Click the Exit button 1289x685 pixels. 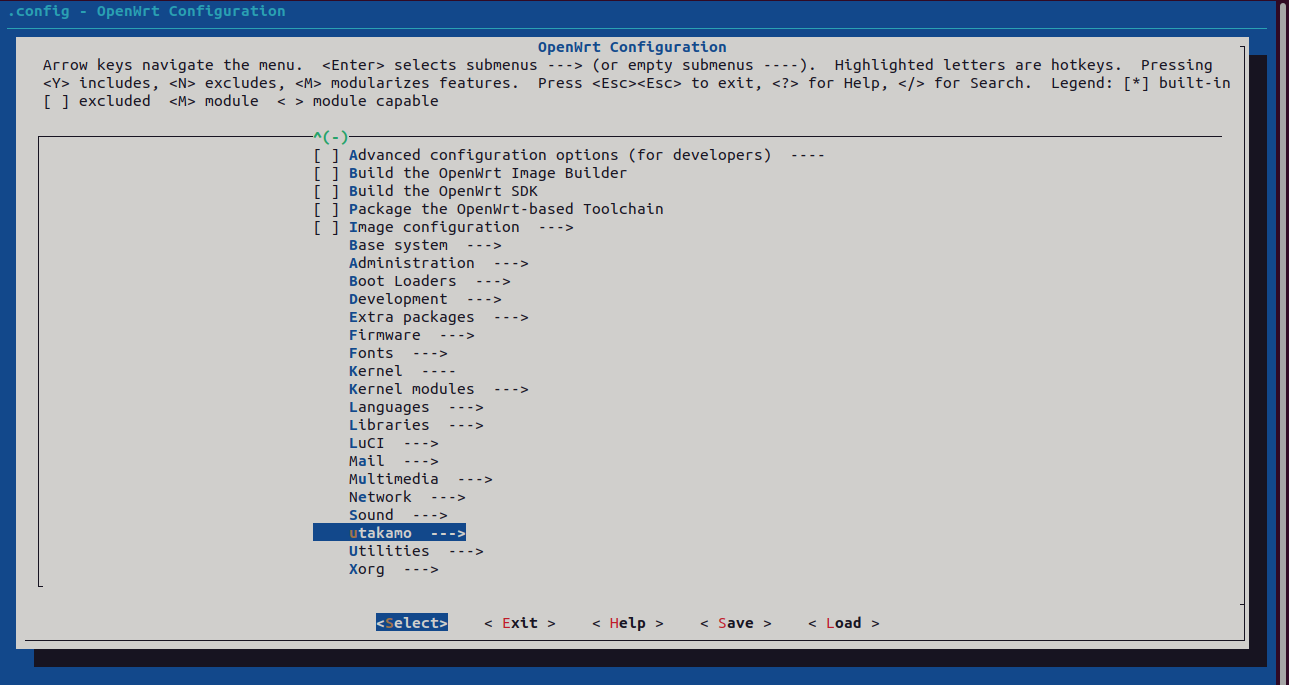coord(520,623)
